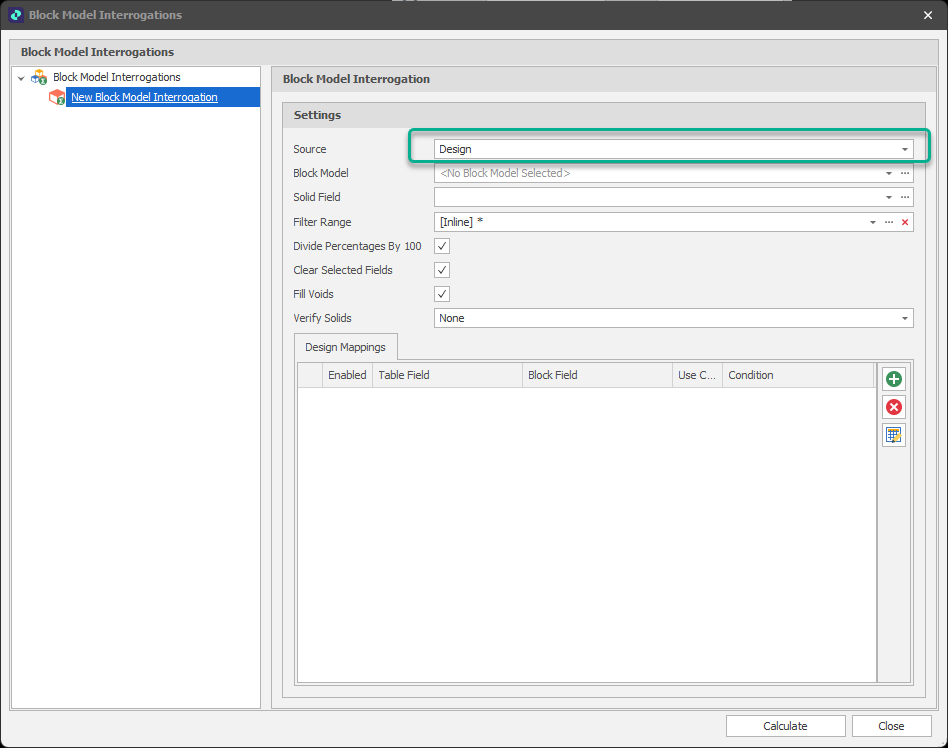Uncheck the Clear Selected Fields checkbox
The height and width of the screenshot is (748, 948).
point(442,270)
